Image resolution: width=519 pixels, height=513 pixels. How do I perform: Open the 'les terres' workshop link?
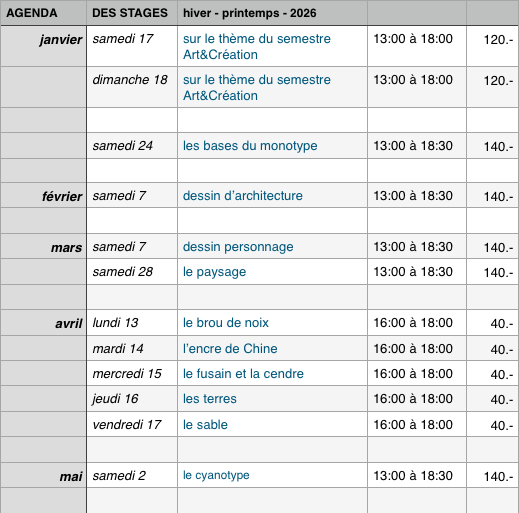(210, 399)
